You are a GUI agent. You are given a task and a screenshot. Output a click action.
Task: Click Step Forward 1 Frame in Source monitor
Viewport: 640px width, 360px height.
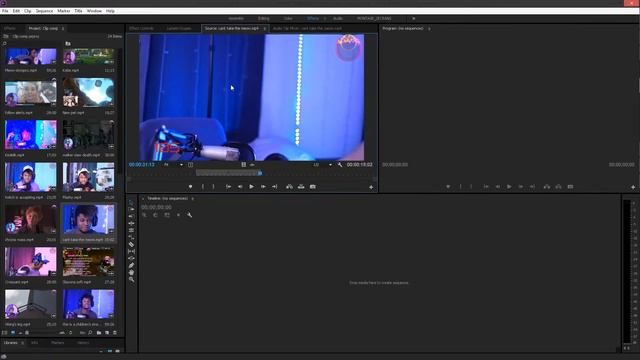pos(263,187)
